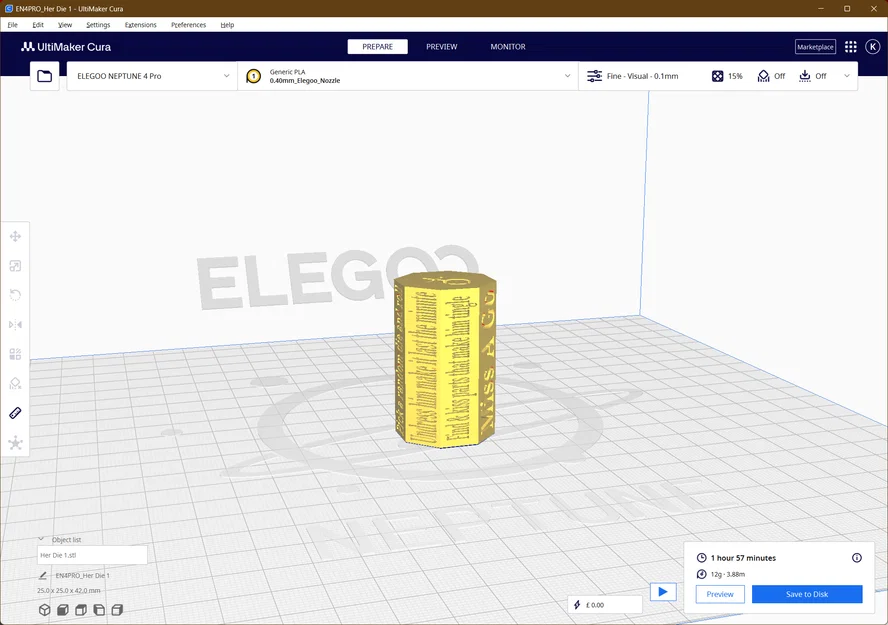Open the apps grid icon

851,47
